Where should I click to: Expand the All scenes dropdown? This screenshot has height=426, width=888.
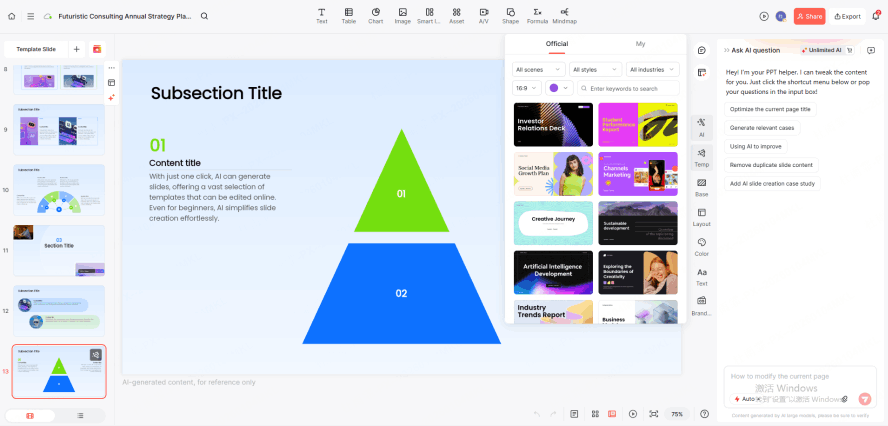538,70
